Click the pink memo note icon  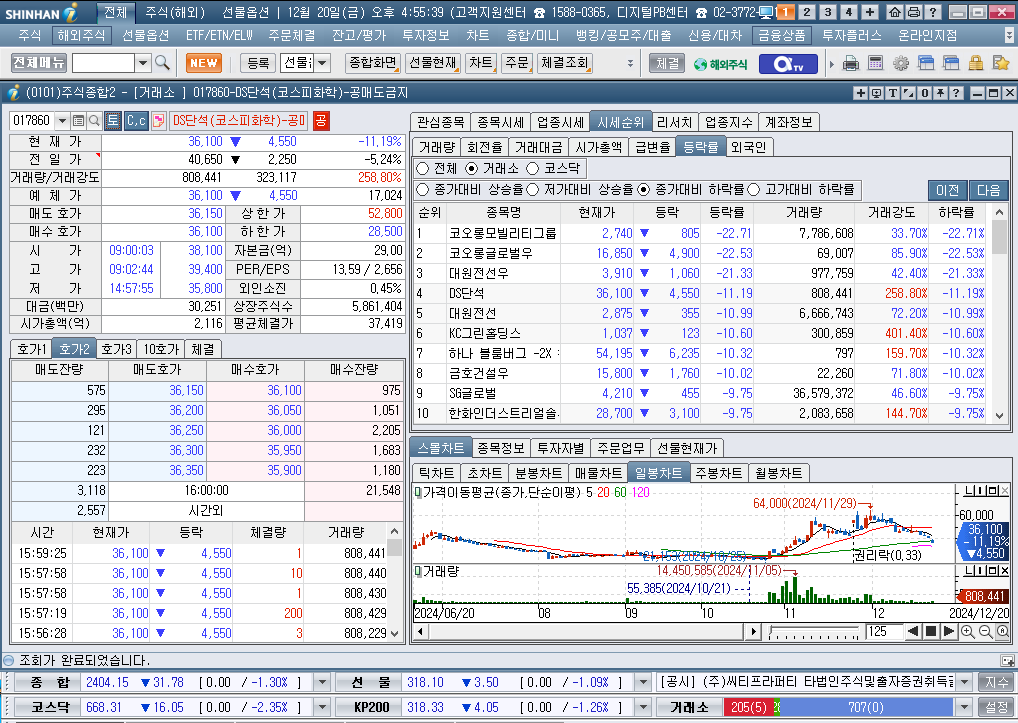pos(158,121)
